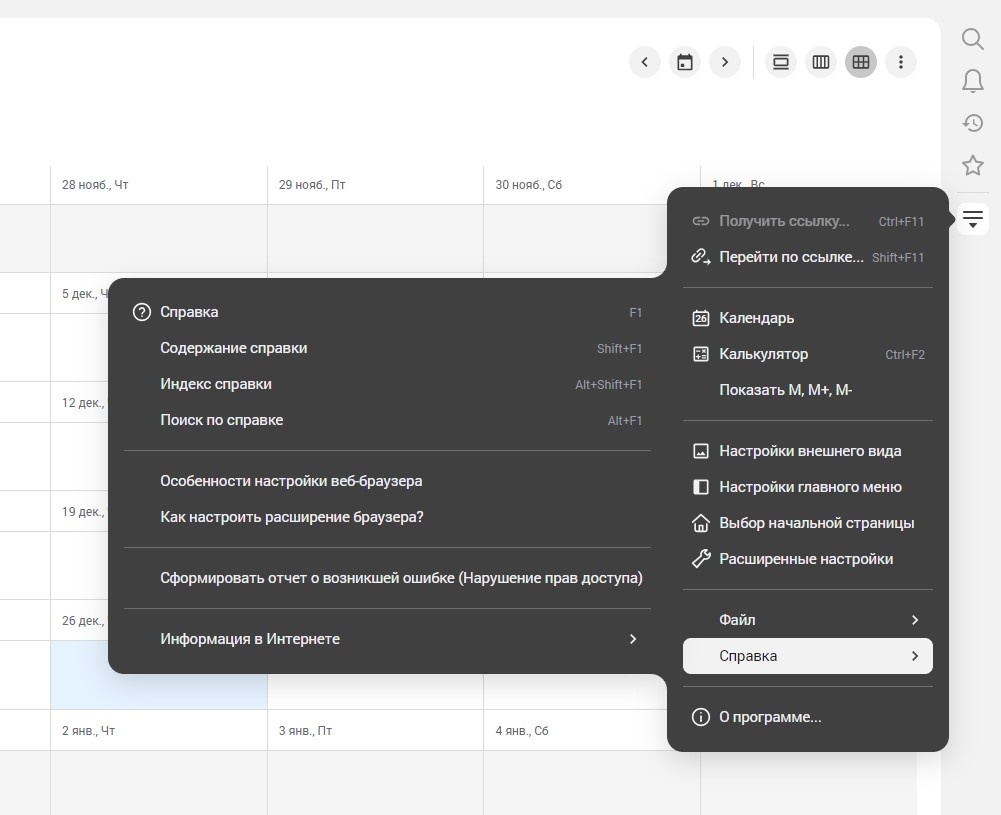Image resolution: width=1001 pixels, height=815 pixels.
Task: Expand 'Информация в Интернете' submenu
Action: click(388, 639)
